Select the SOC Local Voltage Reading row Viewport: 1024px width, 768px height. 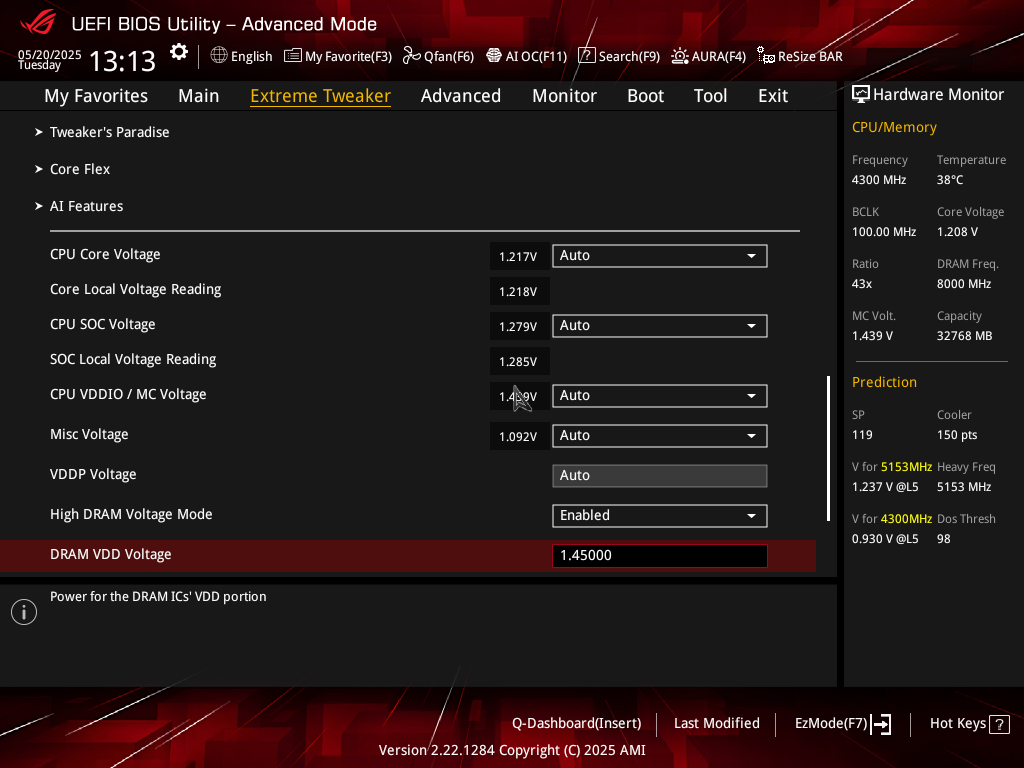coord(133,359)
